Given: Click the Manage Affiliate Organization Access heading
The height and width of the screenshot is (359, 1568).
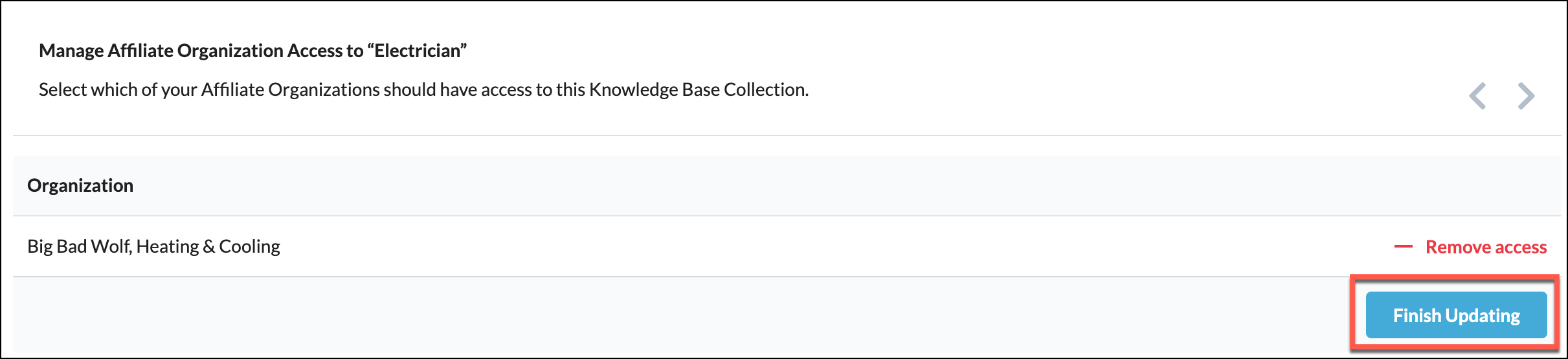Looking at the screenshot, I should point(253,51).
